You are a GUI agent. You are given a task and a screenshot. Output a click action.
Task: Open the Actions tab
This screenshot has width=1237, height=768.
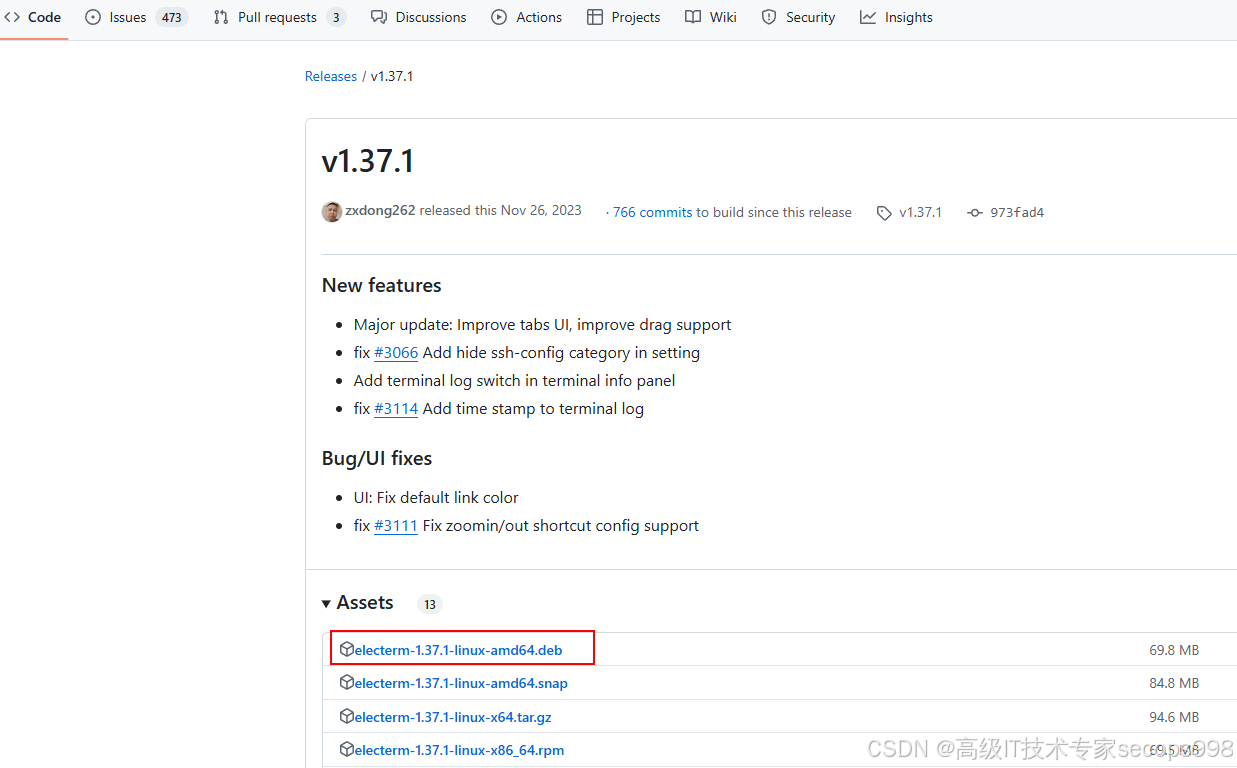tap(527, 17)
